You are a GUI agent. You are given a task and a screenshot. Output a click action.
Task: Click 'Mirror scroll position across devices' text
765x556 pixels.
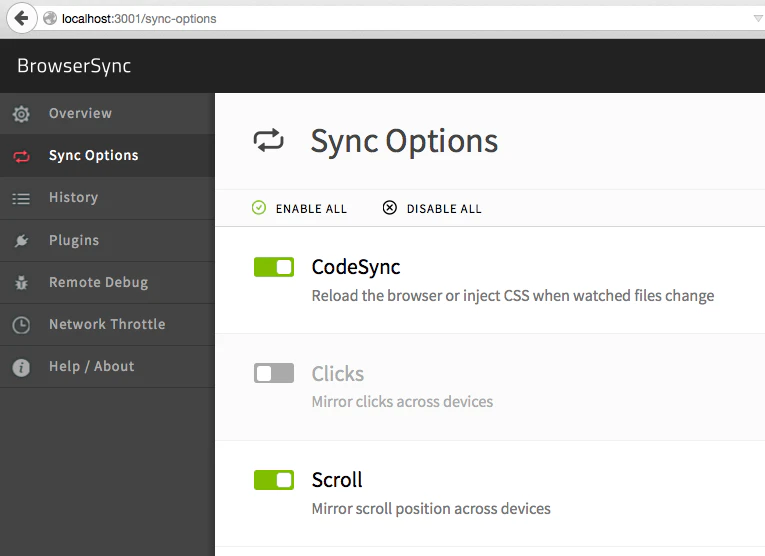point(431,509)
